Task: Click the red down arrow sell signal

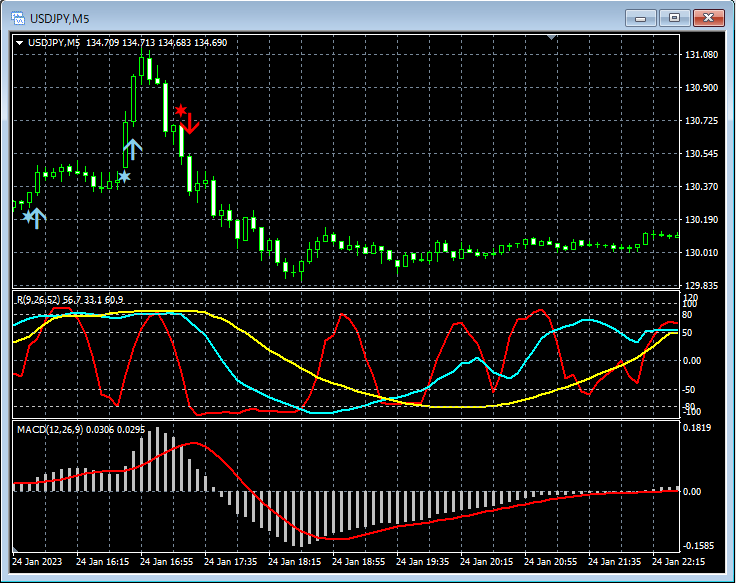Action: [x=190, y=124]
